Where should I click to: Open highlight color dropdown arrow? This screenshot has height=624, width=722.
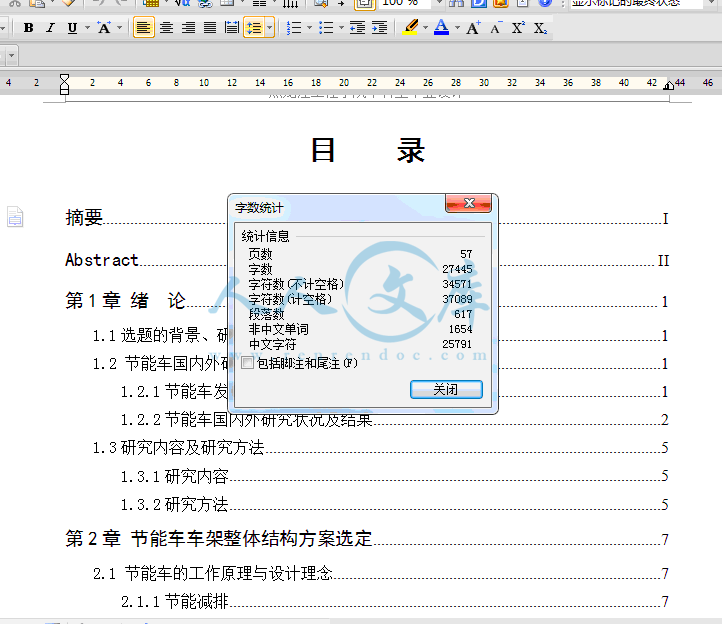point(425,28)
